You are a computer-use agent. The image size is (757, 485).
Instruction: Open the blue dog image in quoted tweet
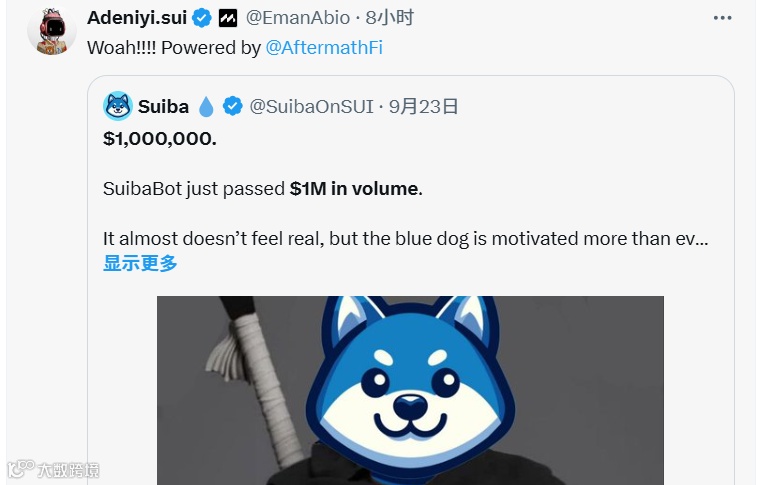tap(410, 390)
